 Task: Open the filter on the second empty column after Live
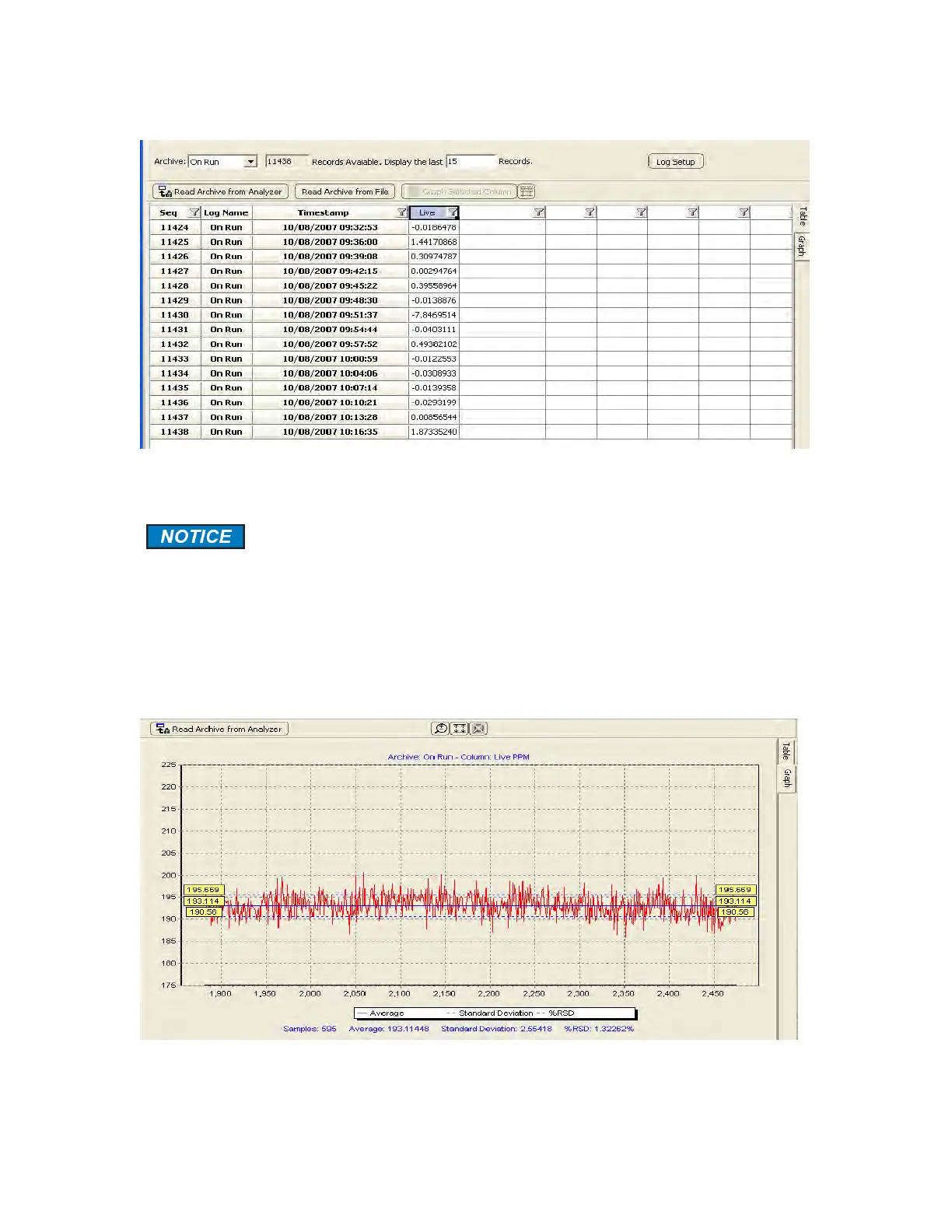pyautogui.click(x=590, y=212)
